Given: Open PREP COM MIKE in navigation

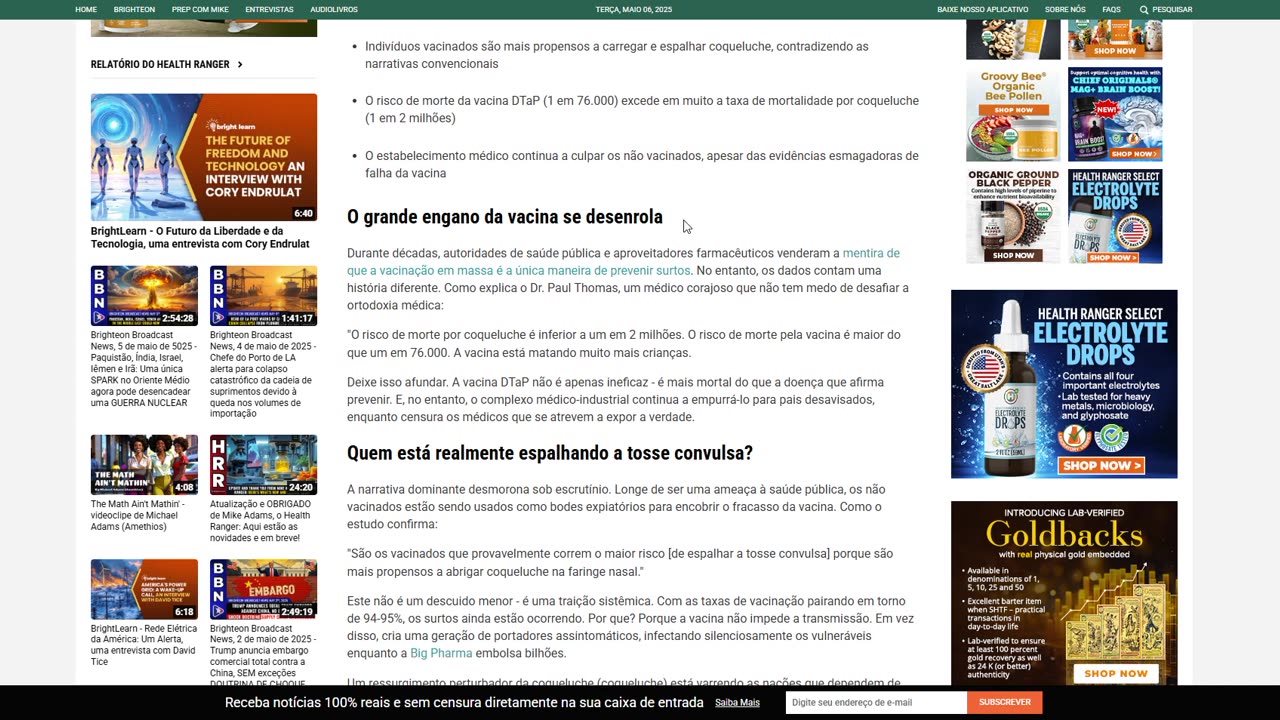Looking at the screenshot, I should coord(200,9).
